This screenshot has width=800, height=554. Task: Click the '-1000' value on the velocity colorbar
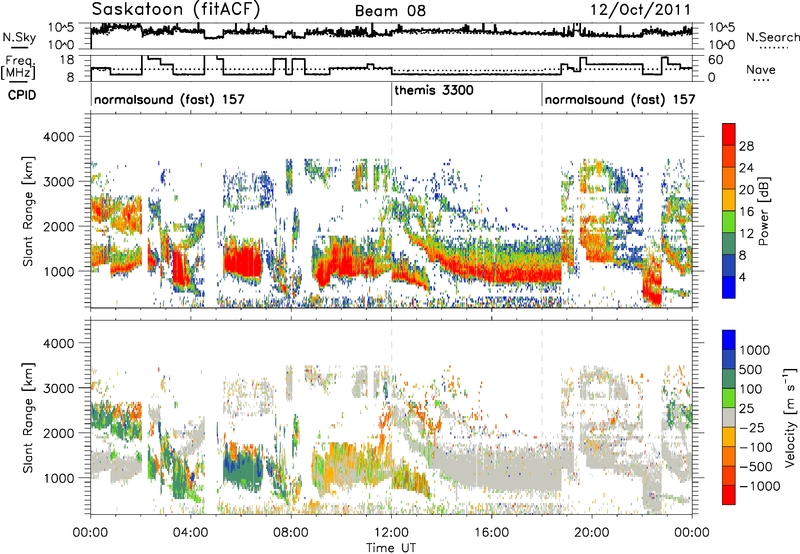760,486
